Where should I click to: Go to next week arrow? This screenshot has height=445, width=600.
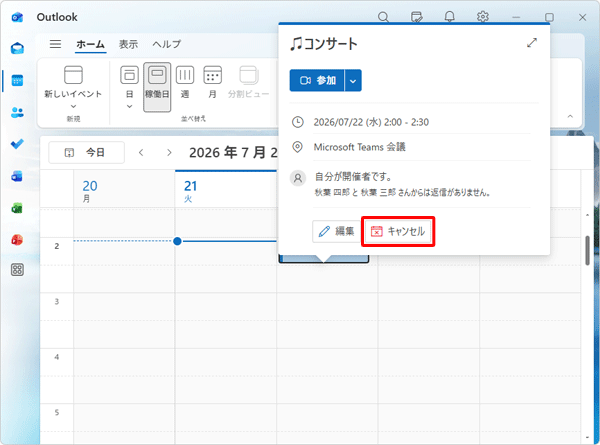[x=169, y=153]
